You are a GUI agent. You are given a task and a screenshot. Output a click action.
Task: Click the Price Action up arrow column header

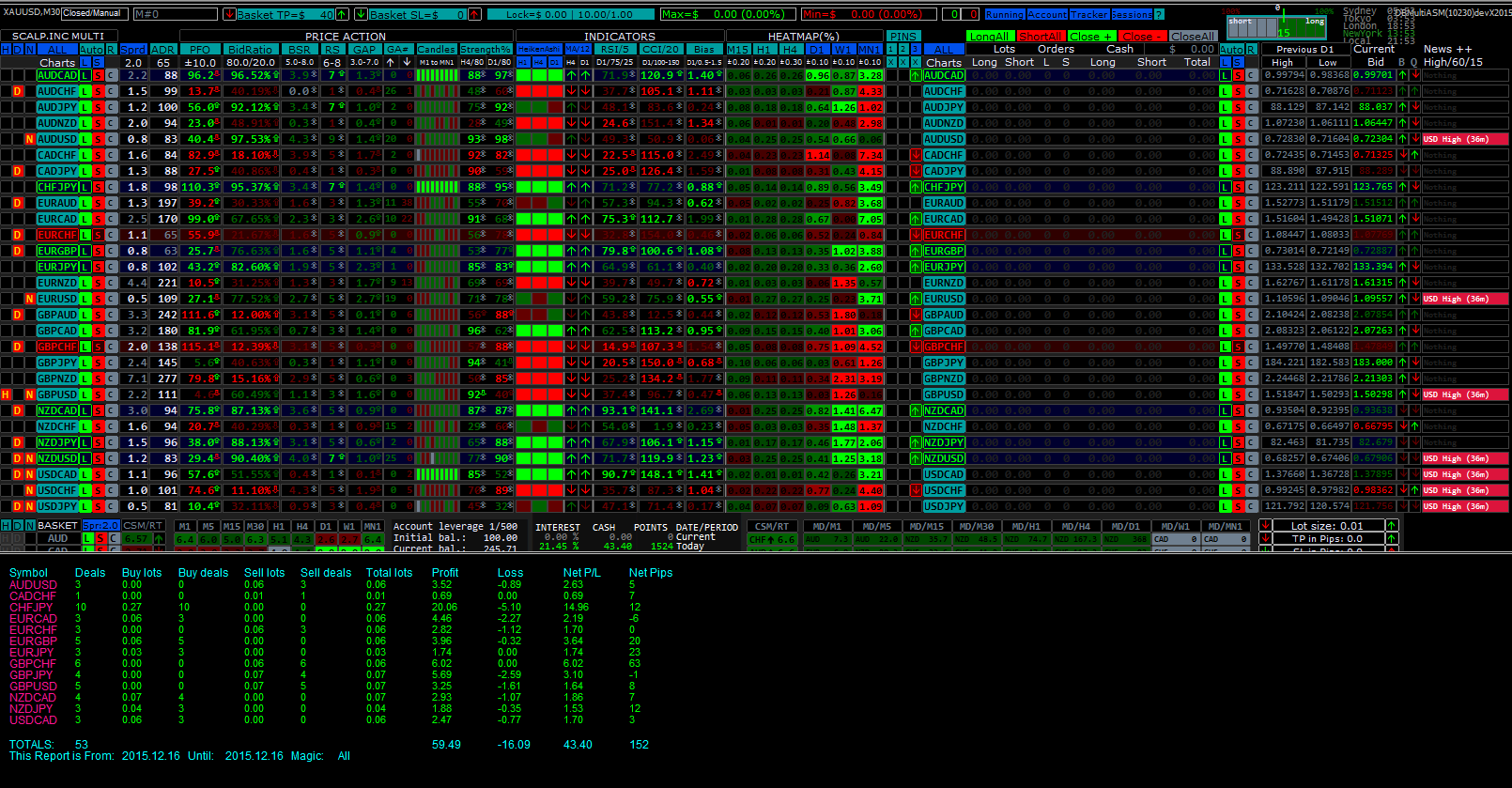pyautogui.click(x=391, y=62)
